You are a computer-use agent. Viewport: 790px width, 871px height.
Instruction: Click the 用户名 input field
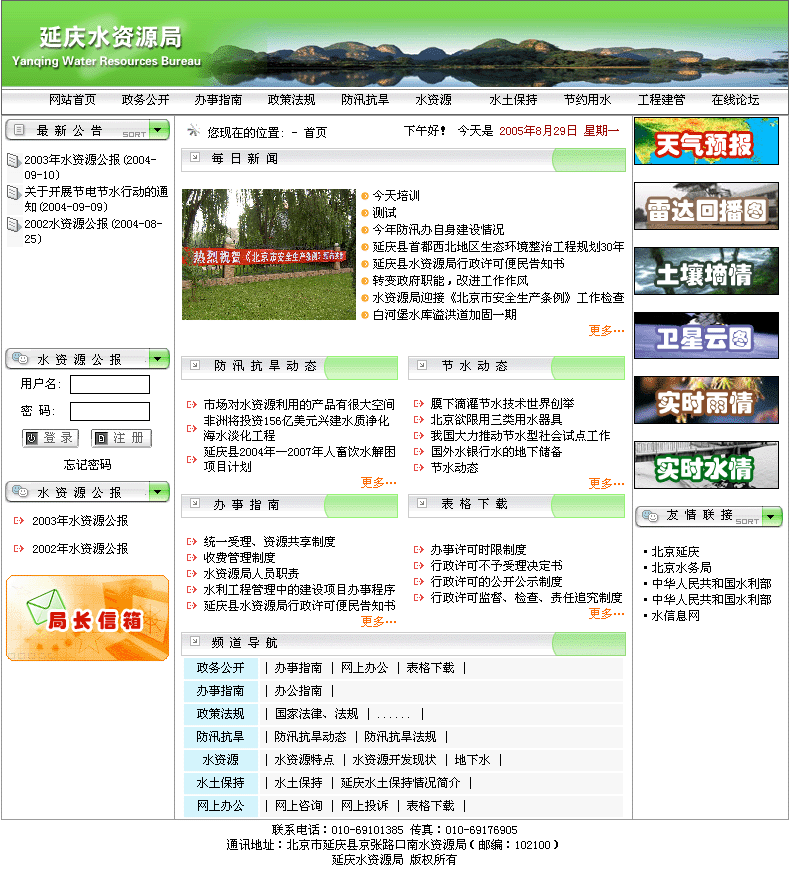pos(110,384)
